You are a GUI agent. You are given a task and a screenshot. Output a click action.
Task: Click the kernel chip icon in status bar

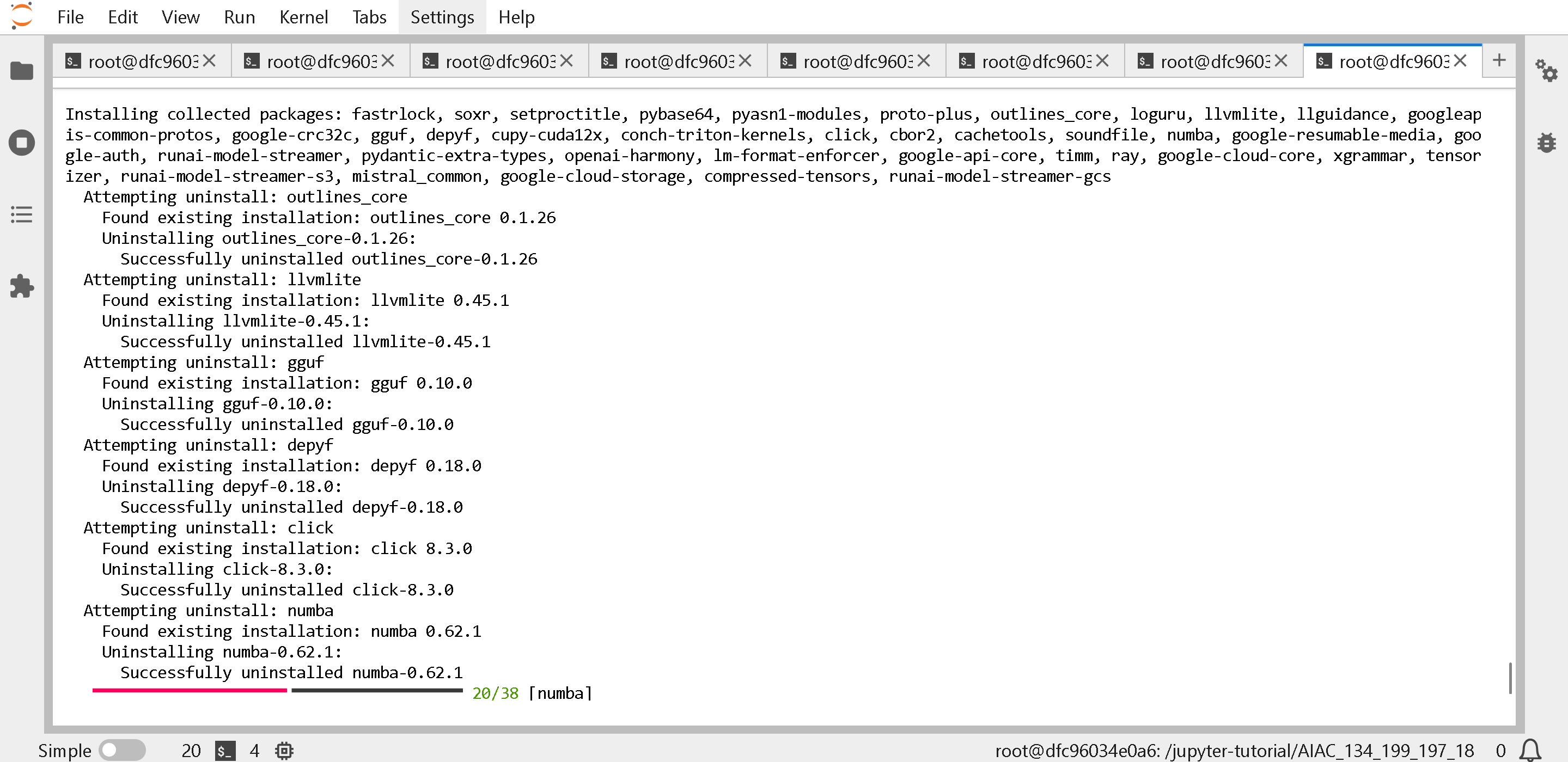tap(284, 751)
